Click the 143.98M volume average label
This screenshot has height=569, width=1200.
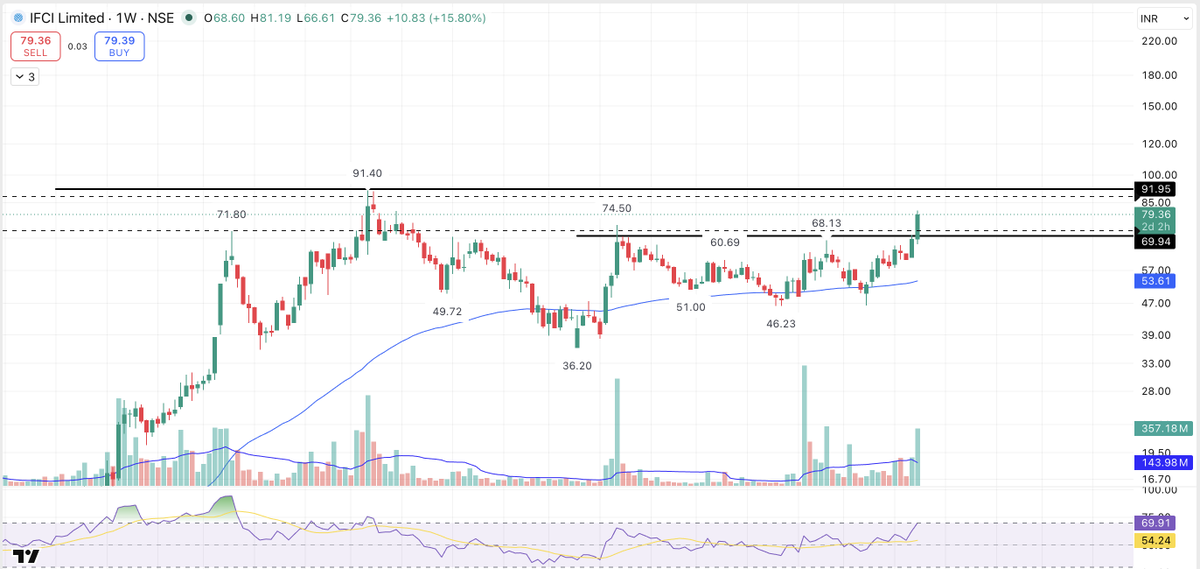(1163, 462)
